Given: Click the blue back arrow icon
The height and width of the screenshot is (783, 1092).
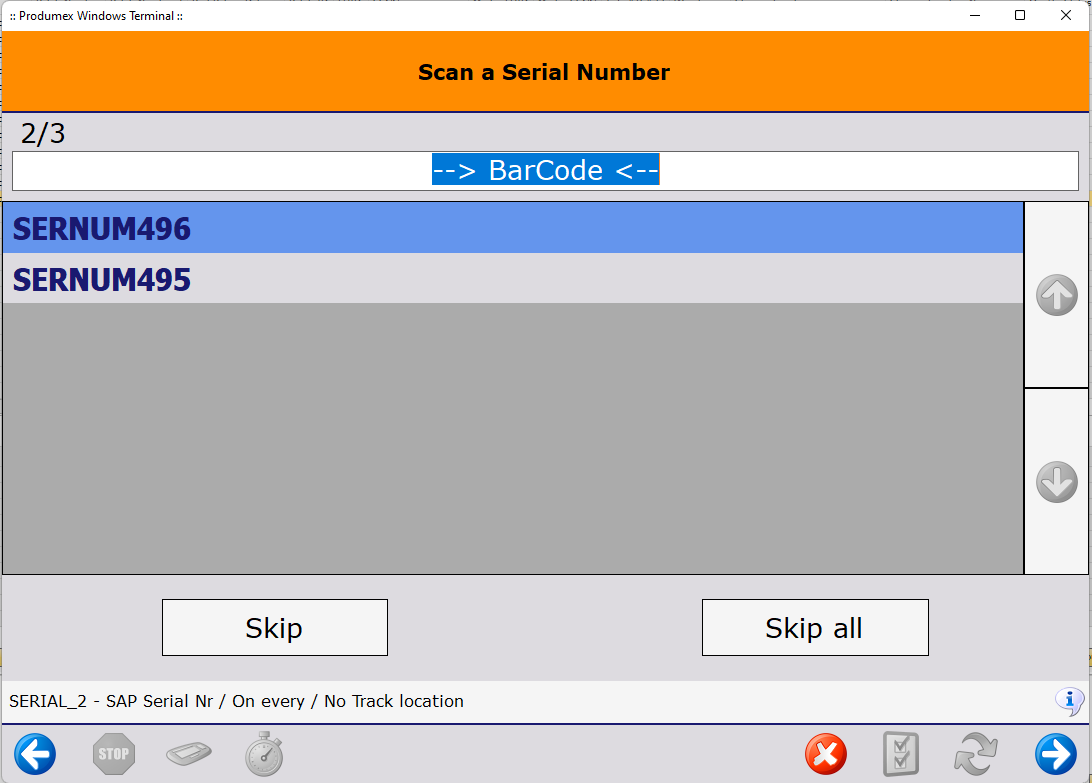Looking at the screenshot, I should tap(35, 754).
